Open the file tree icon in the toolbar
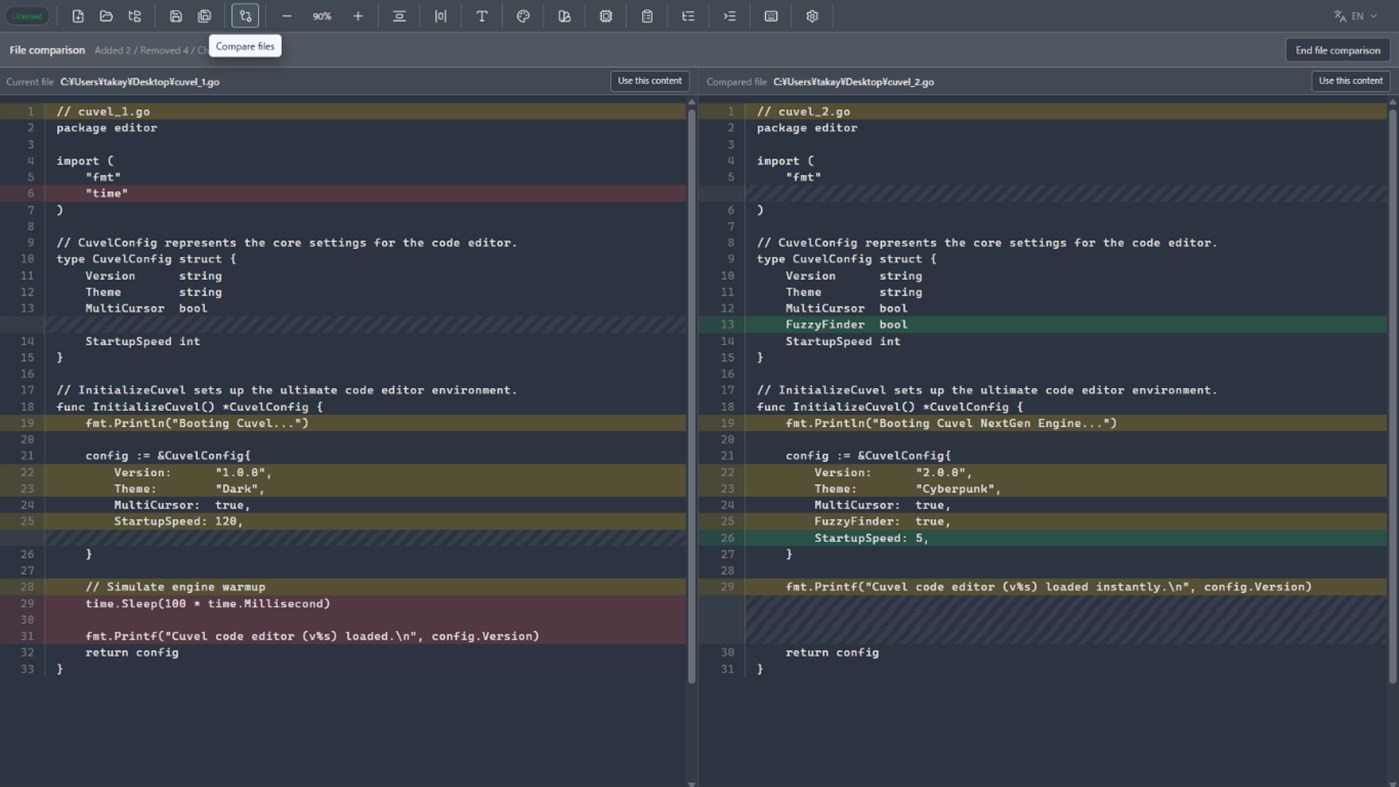Viewport: 1399px width, 787px height. 135,16
